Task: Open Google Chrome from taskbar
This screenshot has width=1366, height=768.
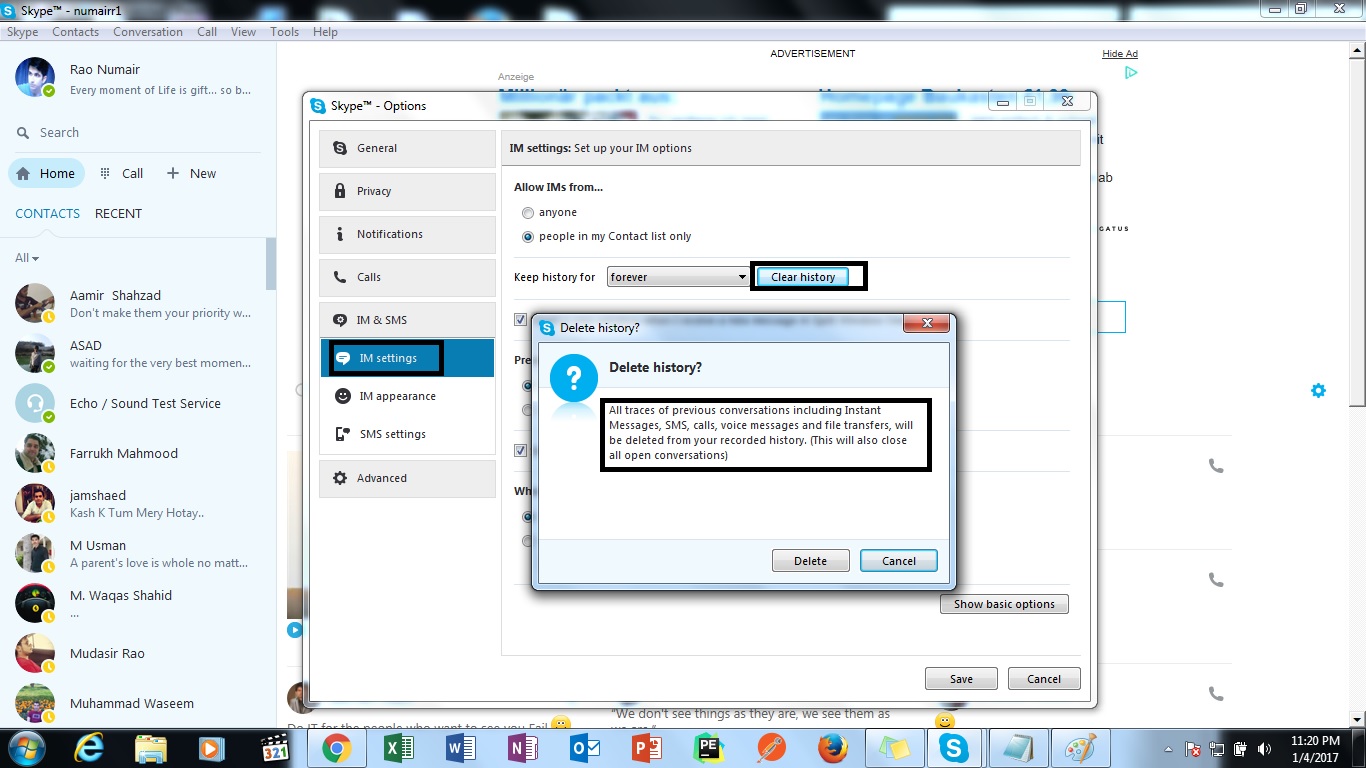Action: pyautogui.click(x=336, y=748)
